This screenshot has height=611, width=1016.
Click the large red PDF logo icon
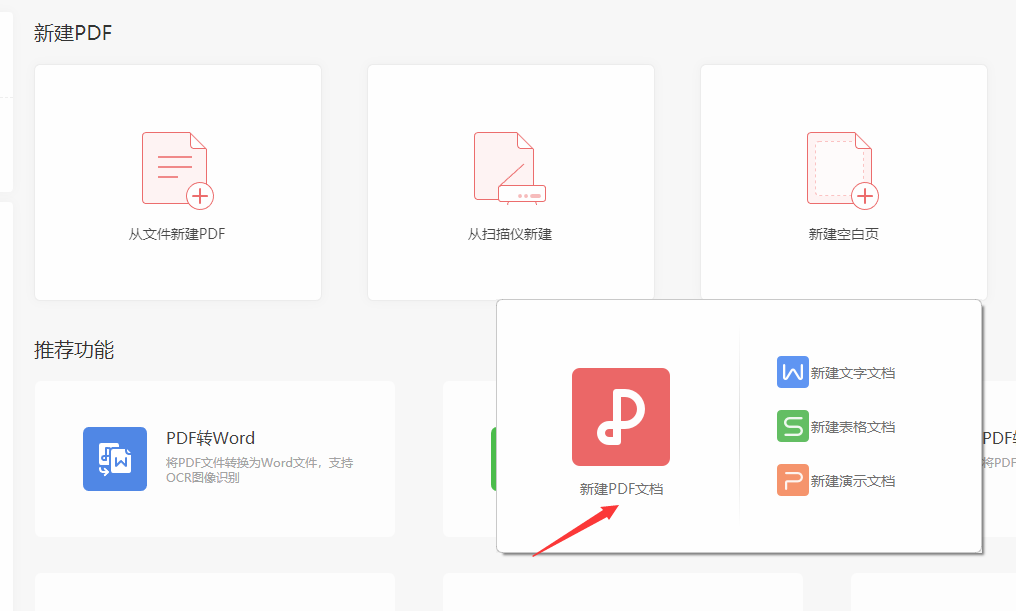click(620, 417)
